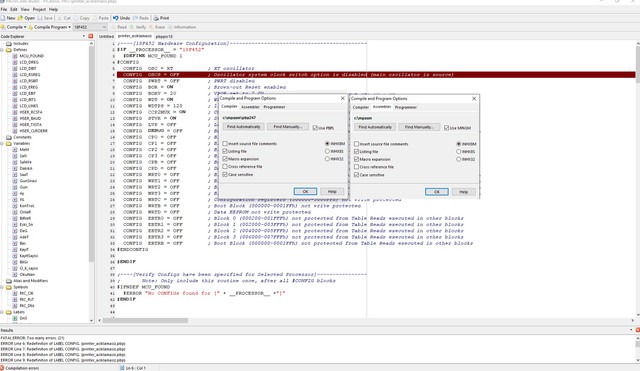Click the editor horizontal scrollbar thumb
The width and height of the screenshot is (640, 371).
click(145, 320)
